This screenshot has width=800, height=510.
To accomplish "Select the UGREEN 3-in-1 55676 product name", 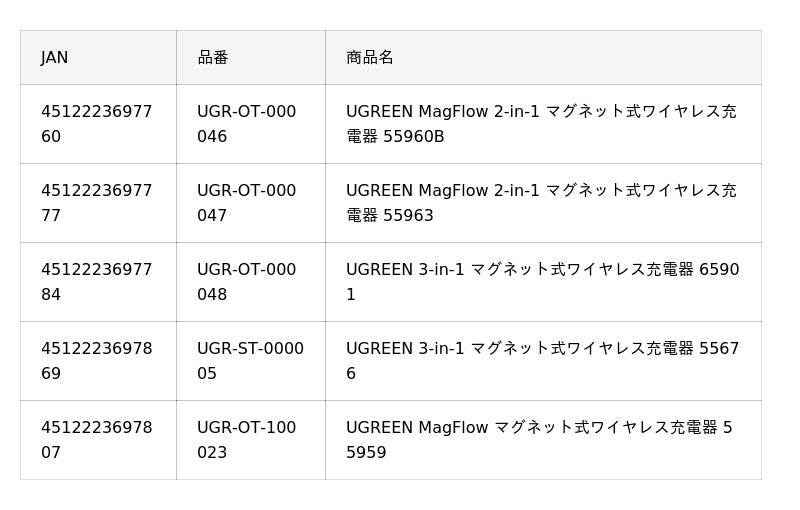I will 541,361.
